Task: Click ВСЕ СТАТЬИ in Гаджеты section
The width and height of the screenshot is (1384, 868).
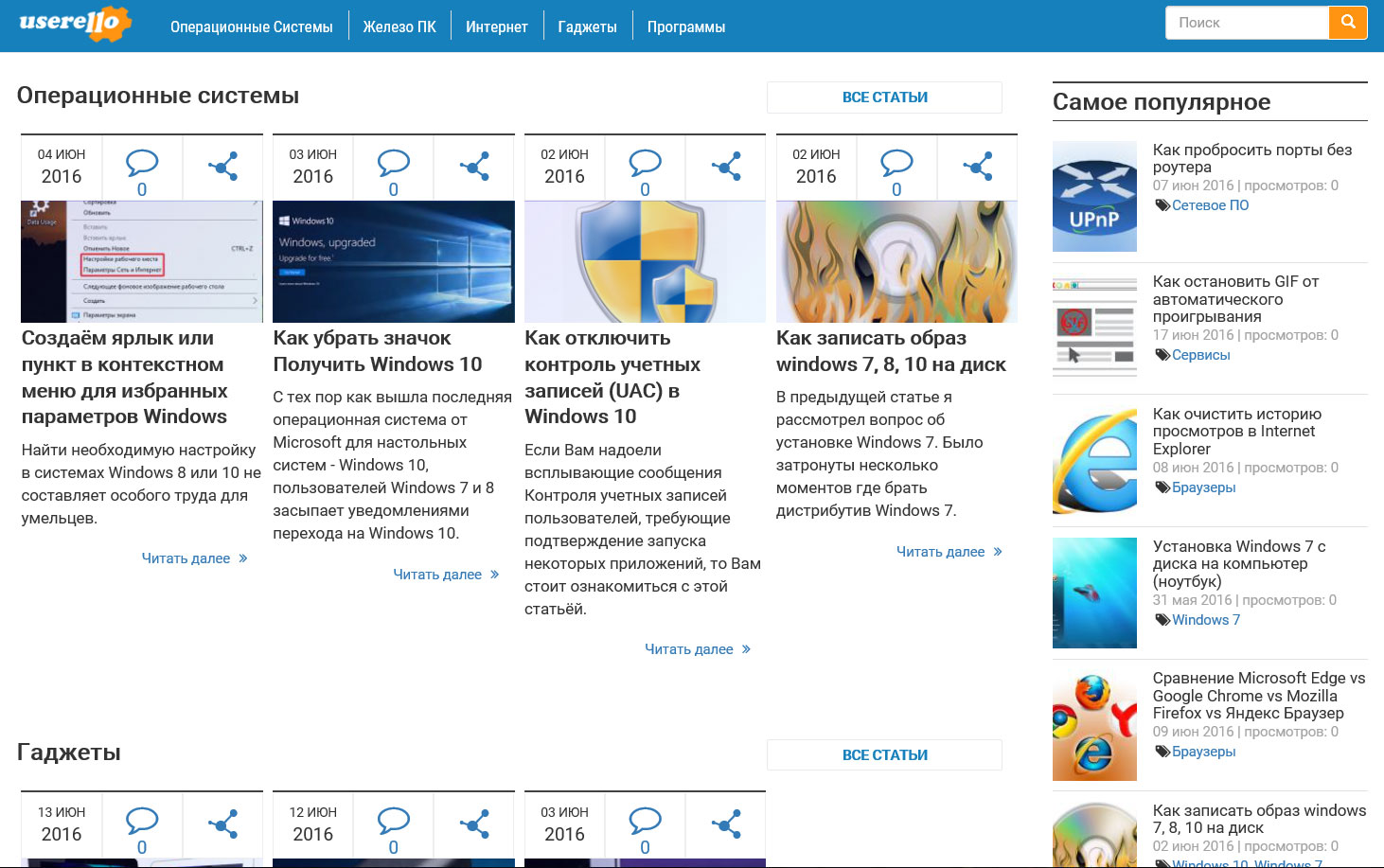Action: click(x=884, y=755)
